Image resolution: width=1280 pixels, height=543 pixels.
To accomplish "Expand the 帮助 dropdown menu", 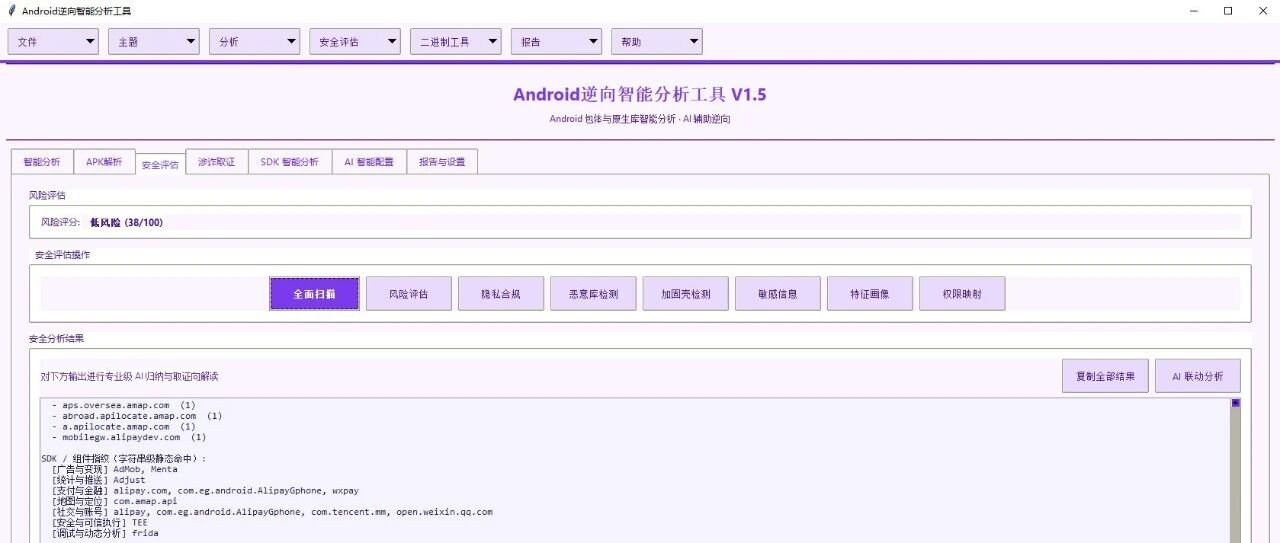I will coord(657,42).
